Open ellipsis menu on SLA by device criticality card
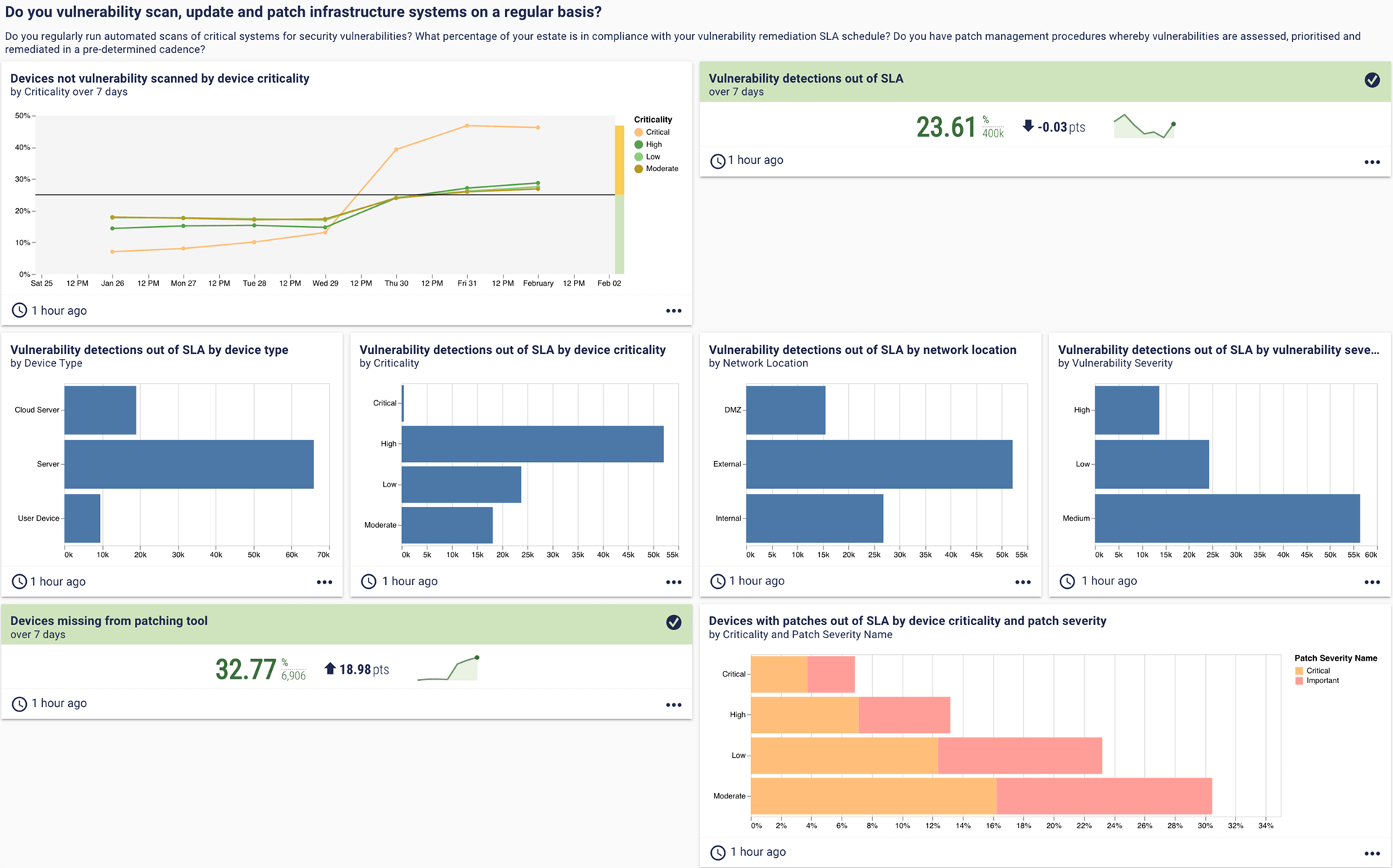Viewport: 1393px width, 868px height. click(673, 582)
